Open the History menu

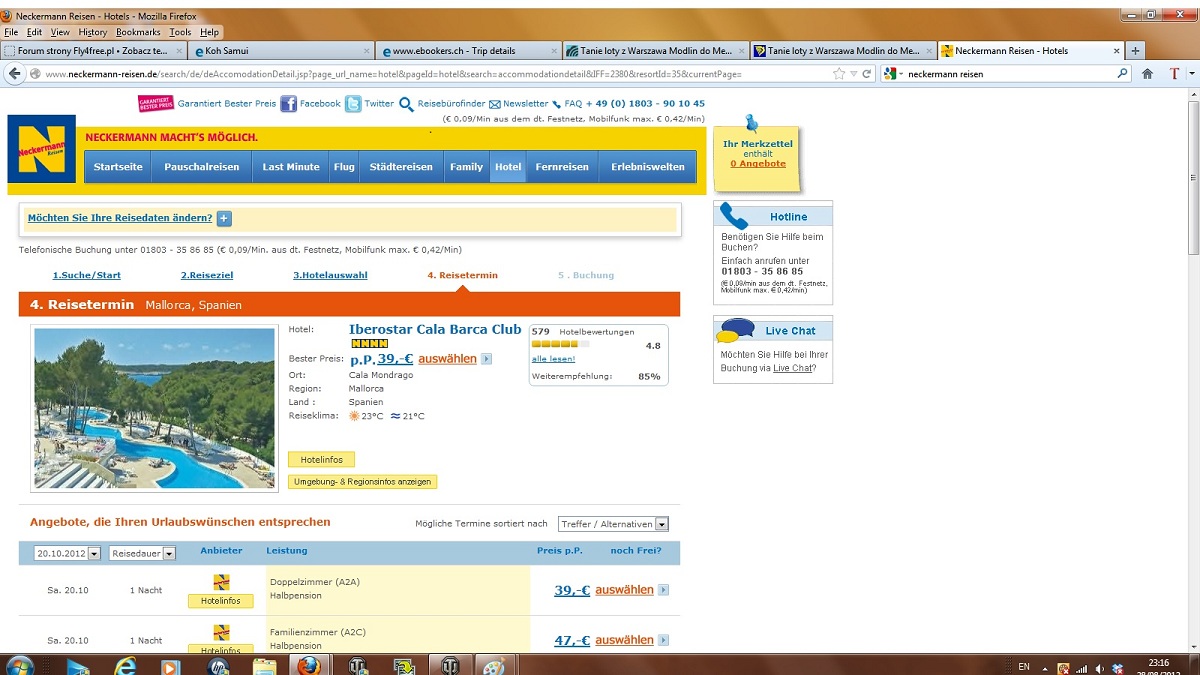click(x=92, y=32)
